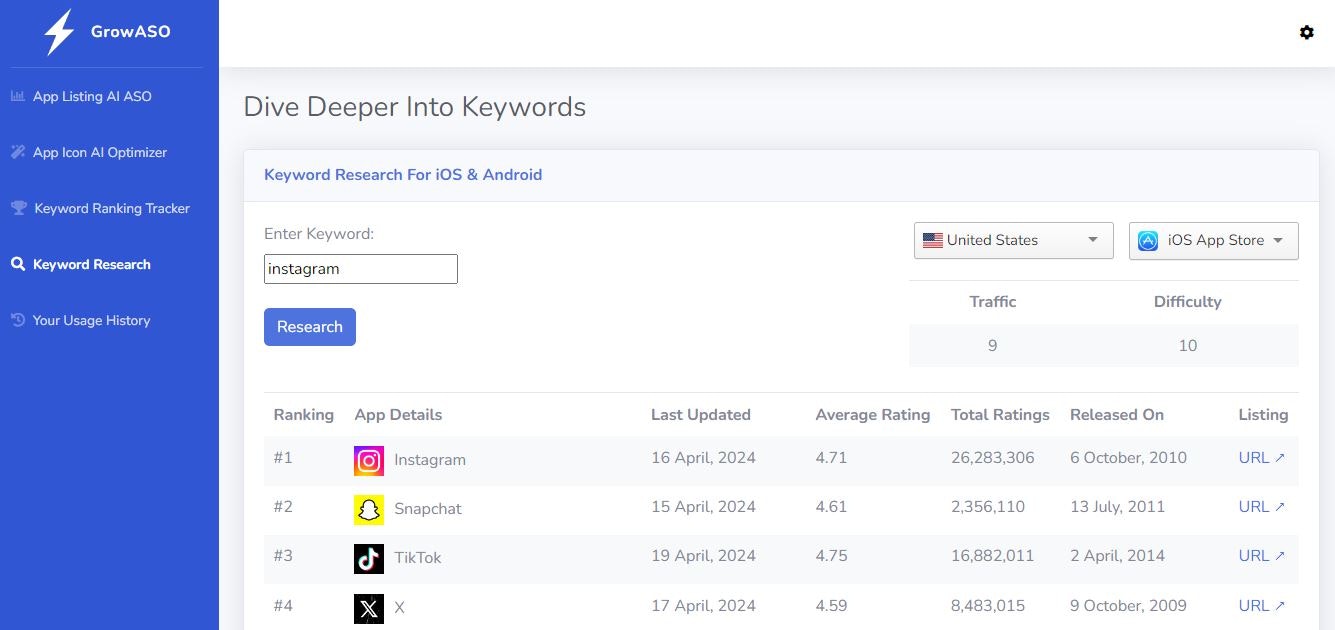This screenshot has height=630, width=1335.
Task: Click the App Store icon in store selector
Action: point(1148,240)
